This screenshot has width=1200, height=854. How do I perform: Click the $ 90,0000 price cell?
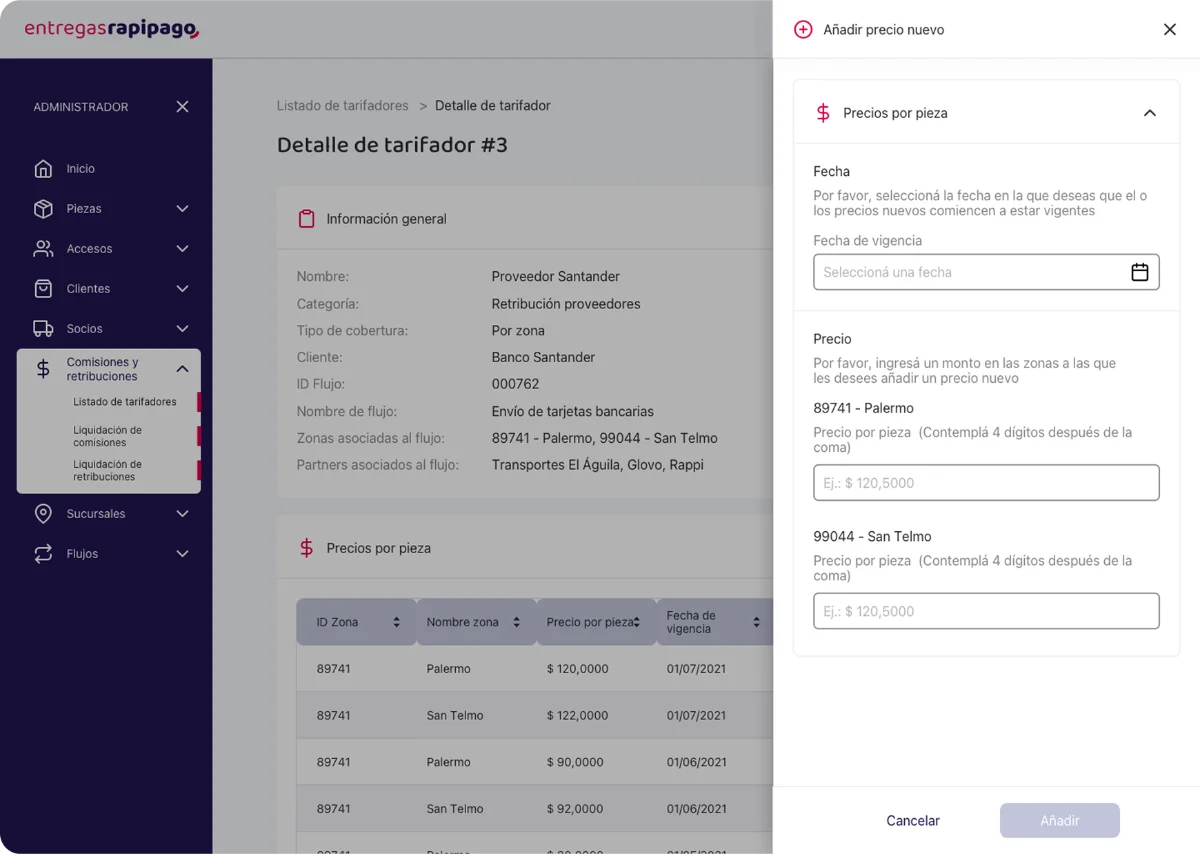tap(575, 762)
